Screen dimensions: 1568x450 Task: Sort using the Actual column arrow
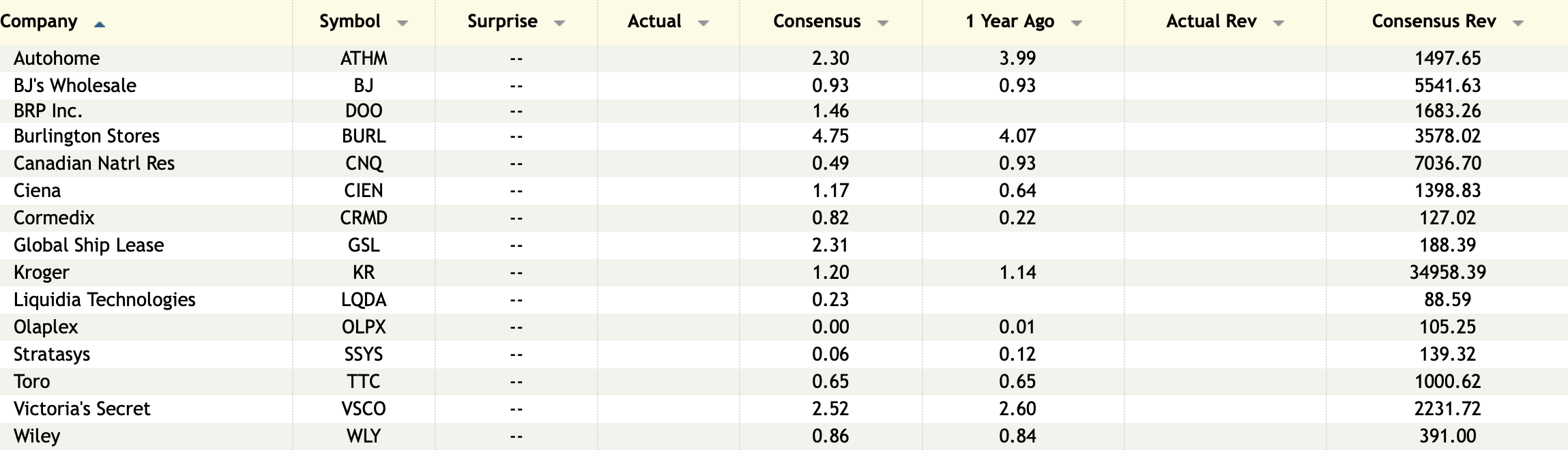pos(703,23)
